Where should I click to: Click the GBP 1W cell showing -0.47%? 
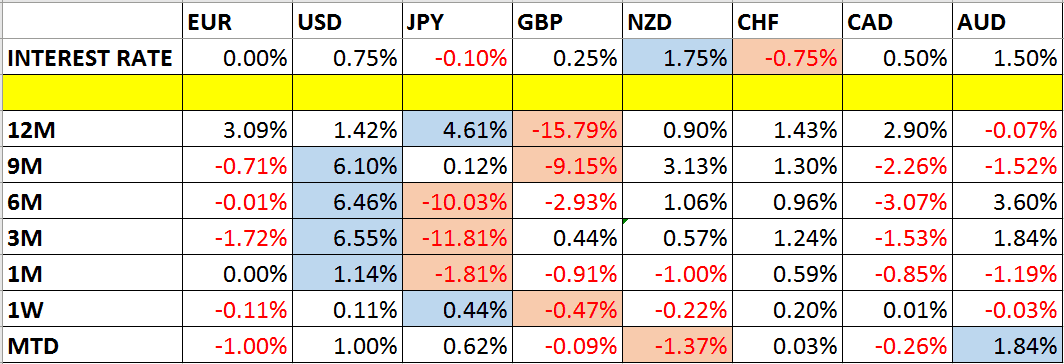[x=566, y=310]
